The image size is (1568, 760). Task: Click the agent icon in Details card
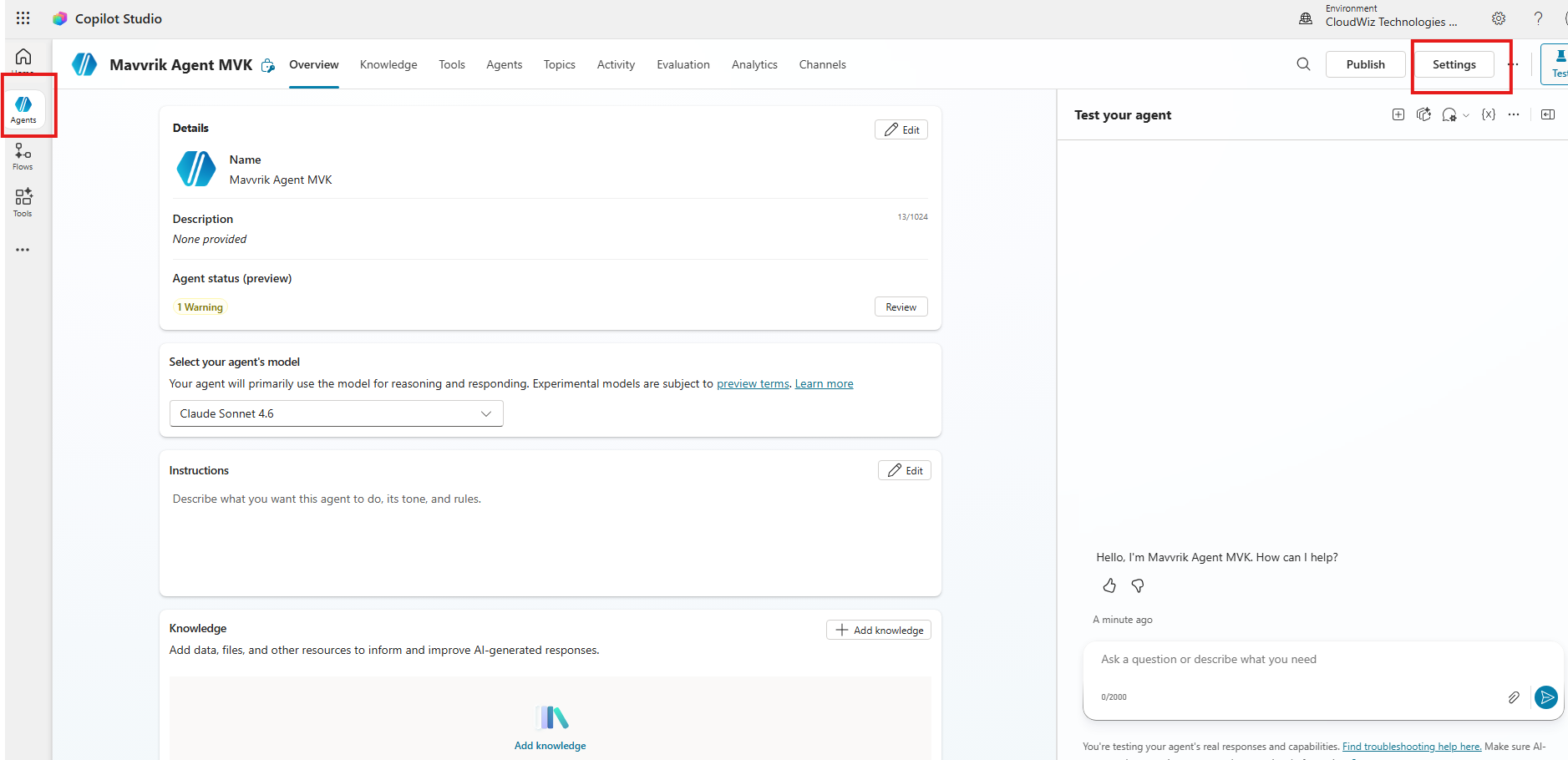196,169
